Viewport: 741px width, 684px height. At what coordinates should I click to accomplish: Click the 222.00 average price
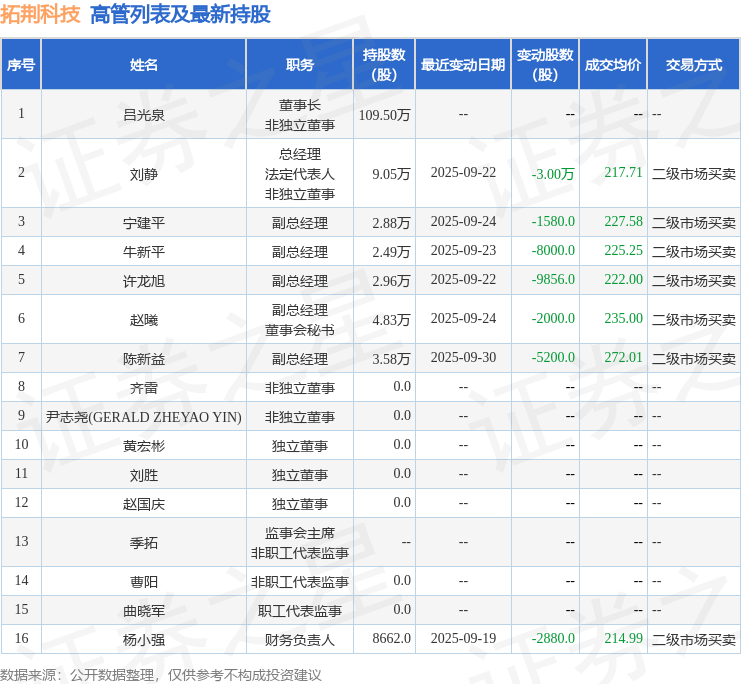[623, 280]
